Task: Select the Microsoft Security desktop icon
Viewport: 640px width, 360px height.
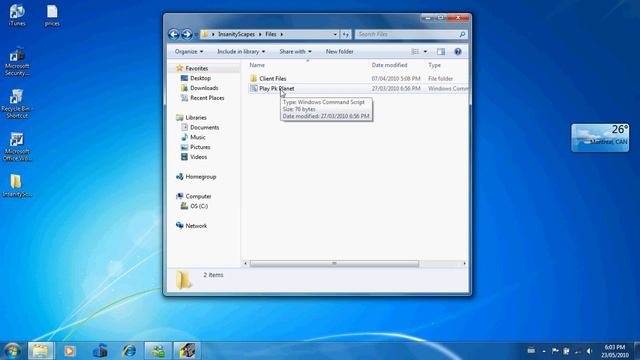Action: click(x=17, y=62)
